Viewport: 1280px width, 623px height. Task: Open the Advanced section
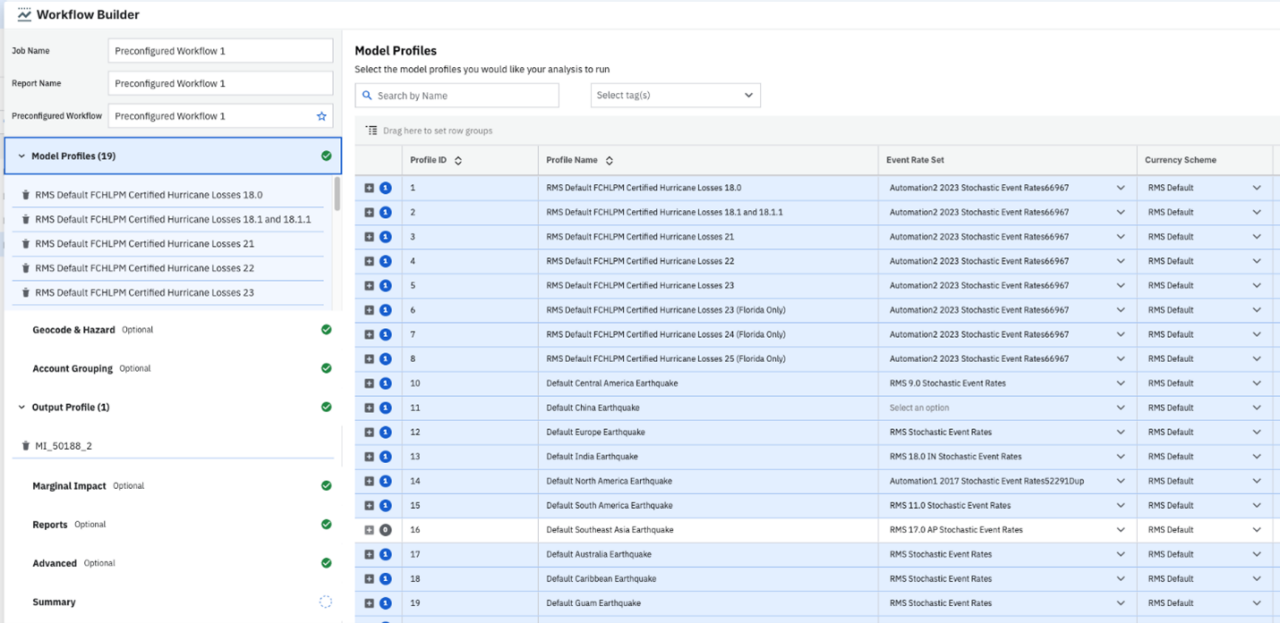(x=53, y=562)
